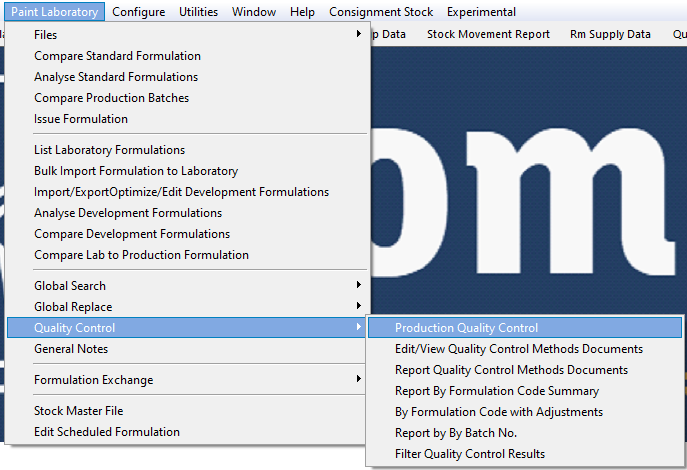Screen dimensions: 687x470
Task: Choose Bulk Import Formulation to Laboratory
Action: tap(136, 171)
